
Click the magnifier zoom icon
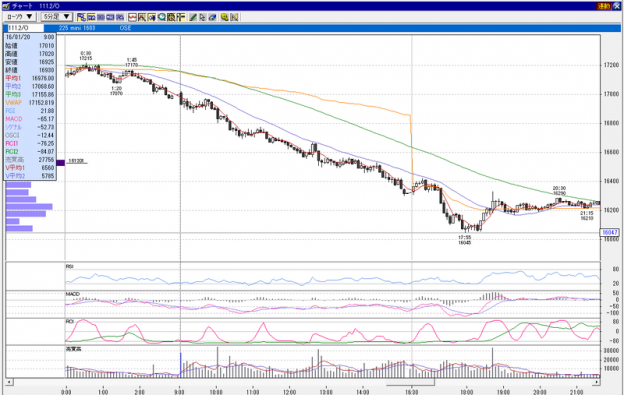pyautogui.click(x=162, y=17)
